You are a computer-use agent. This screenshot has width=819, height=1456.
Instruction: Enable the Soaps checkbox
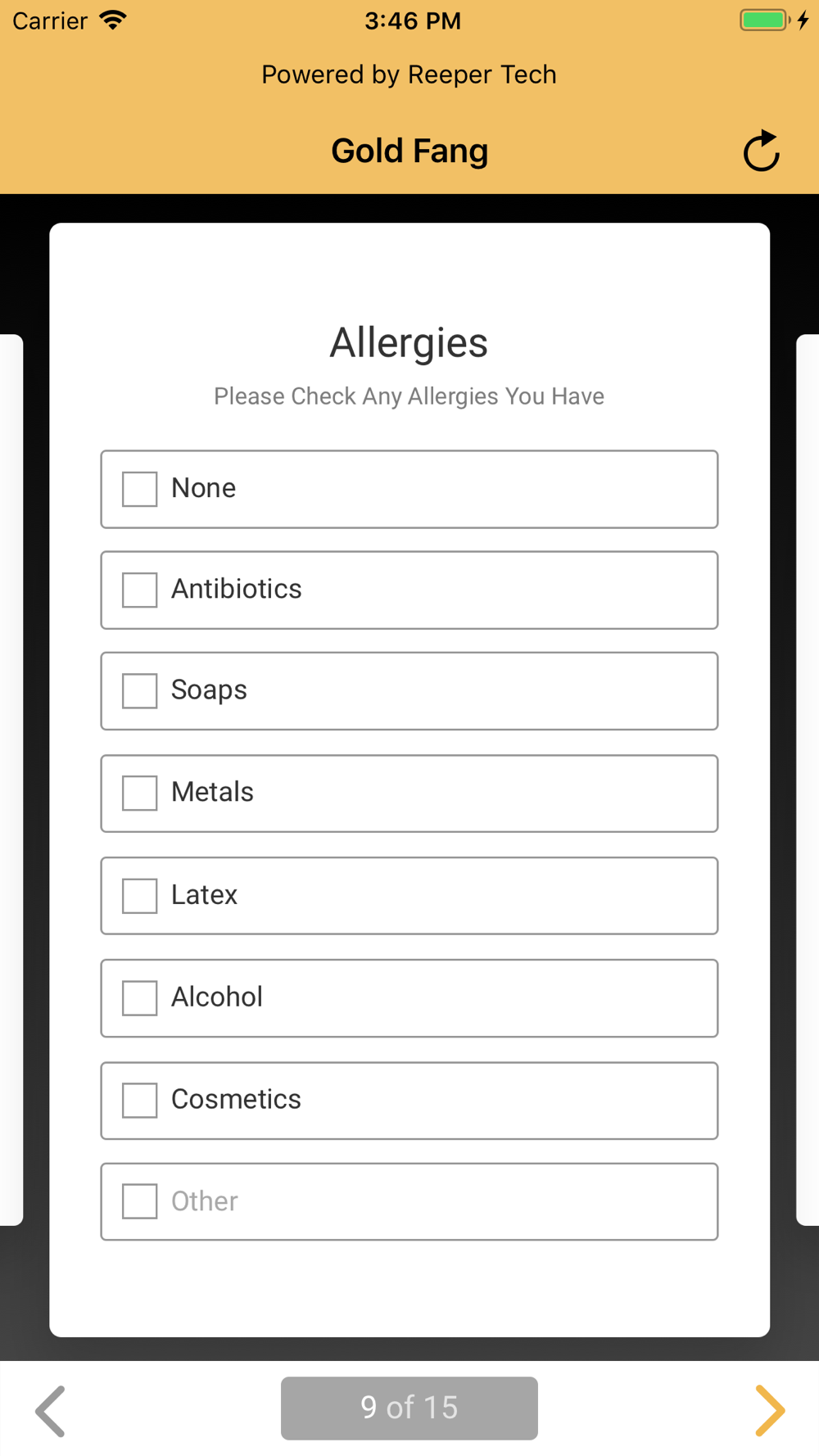(x=139, y=690)
